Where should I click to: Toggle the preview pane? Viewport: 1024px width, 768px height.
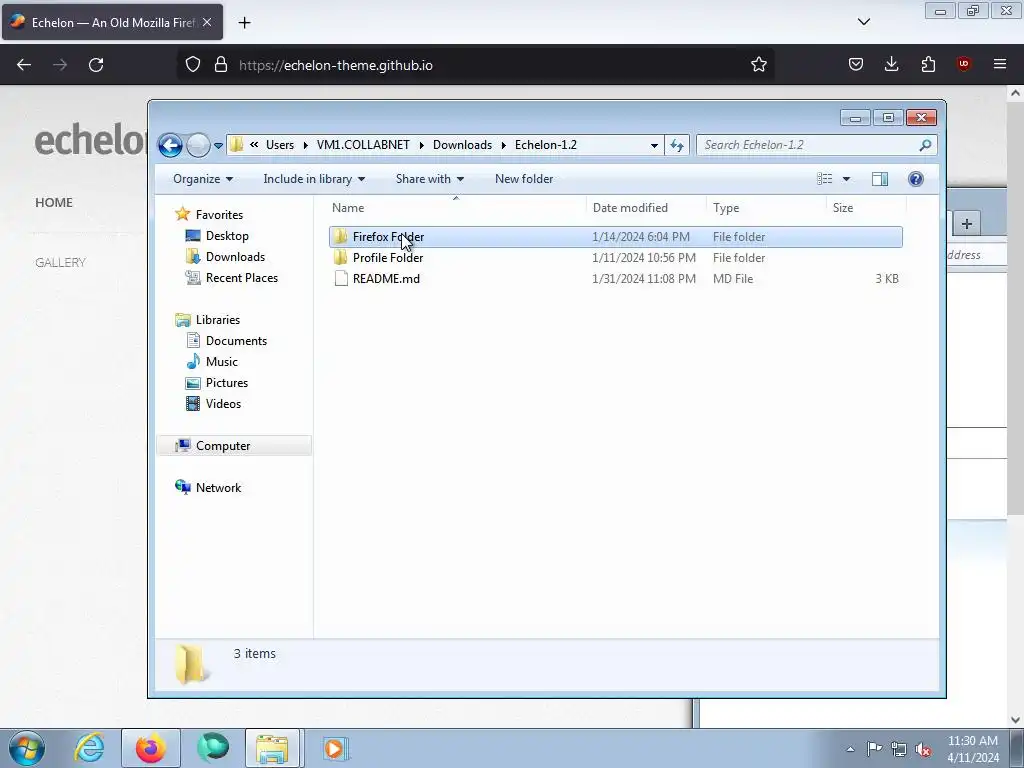click(x=880, y=179)
